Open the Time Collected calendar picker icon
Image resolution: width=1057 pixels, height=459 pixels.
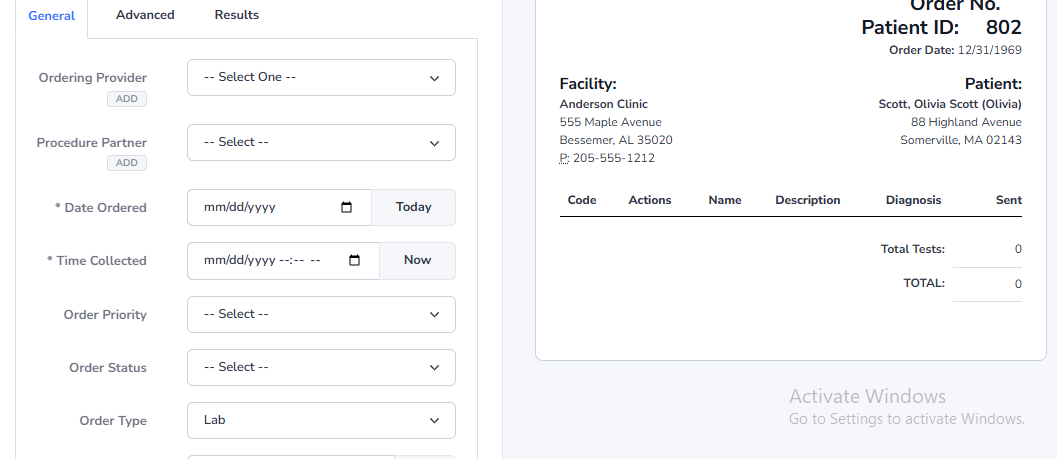(355, 261)
